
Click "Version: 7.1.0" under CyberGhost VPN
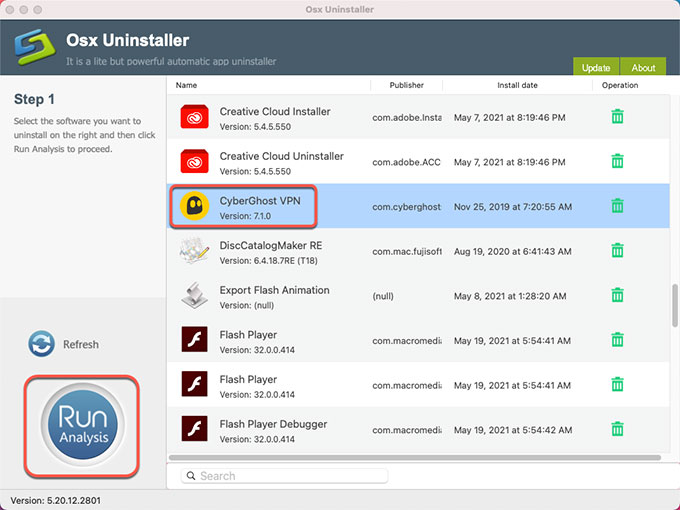pyautogui.click(x=245, y=216)
